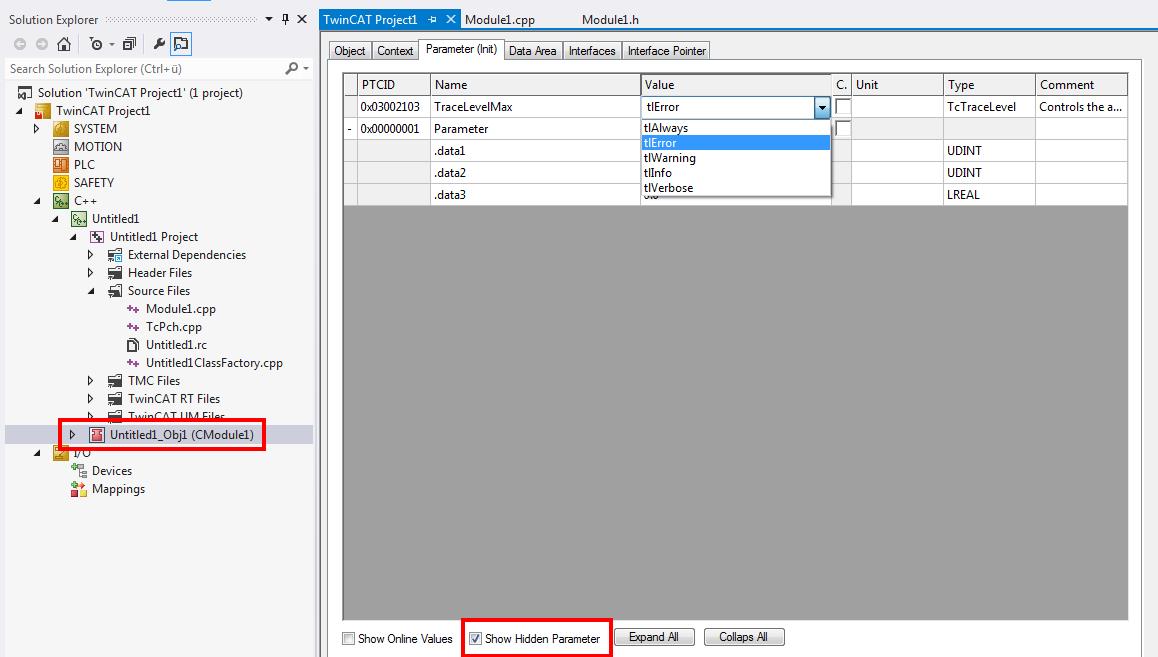Choose tlInfo from the trace level list

pos(736,173)
